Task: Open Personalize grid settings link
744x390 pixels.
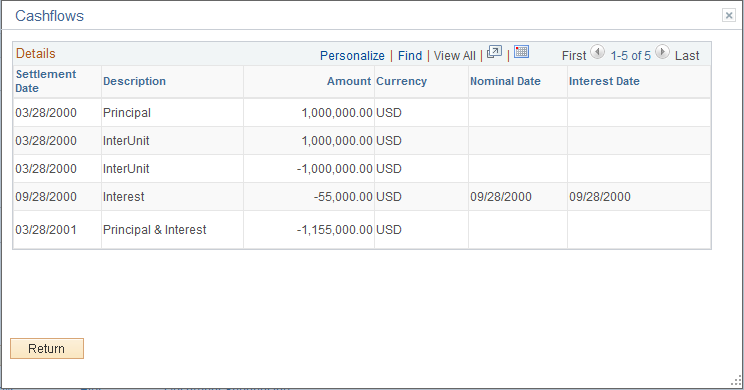Action: 352,56
